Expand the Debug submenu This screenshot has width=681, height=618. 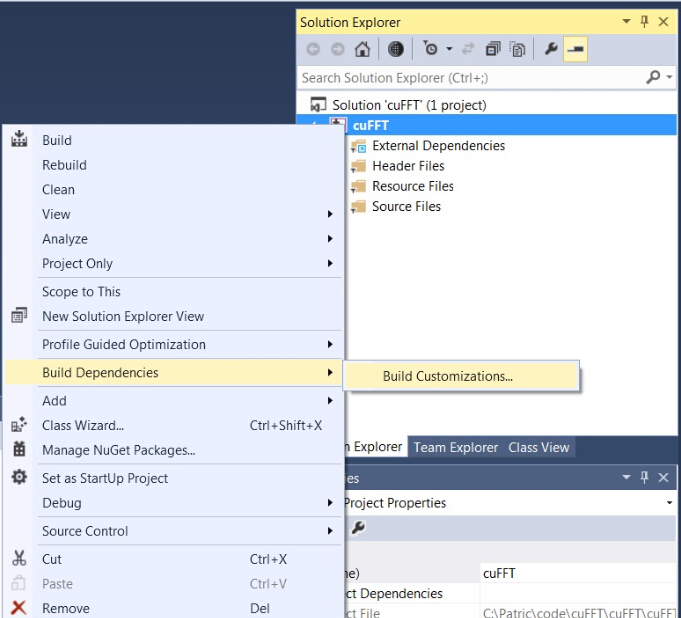click(x=174, y=503)
